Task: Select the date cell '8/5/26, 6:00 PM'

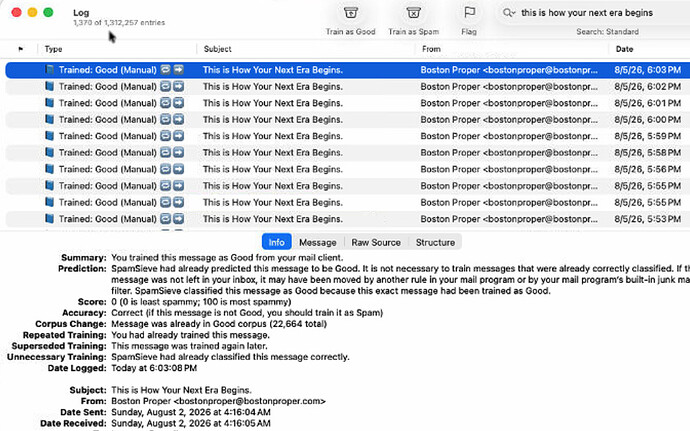Action: [647, 119]
